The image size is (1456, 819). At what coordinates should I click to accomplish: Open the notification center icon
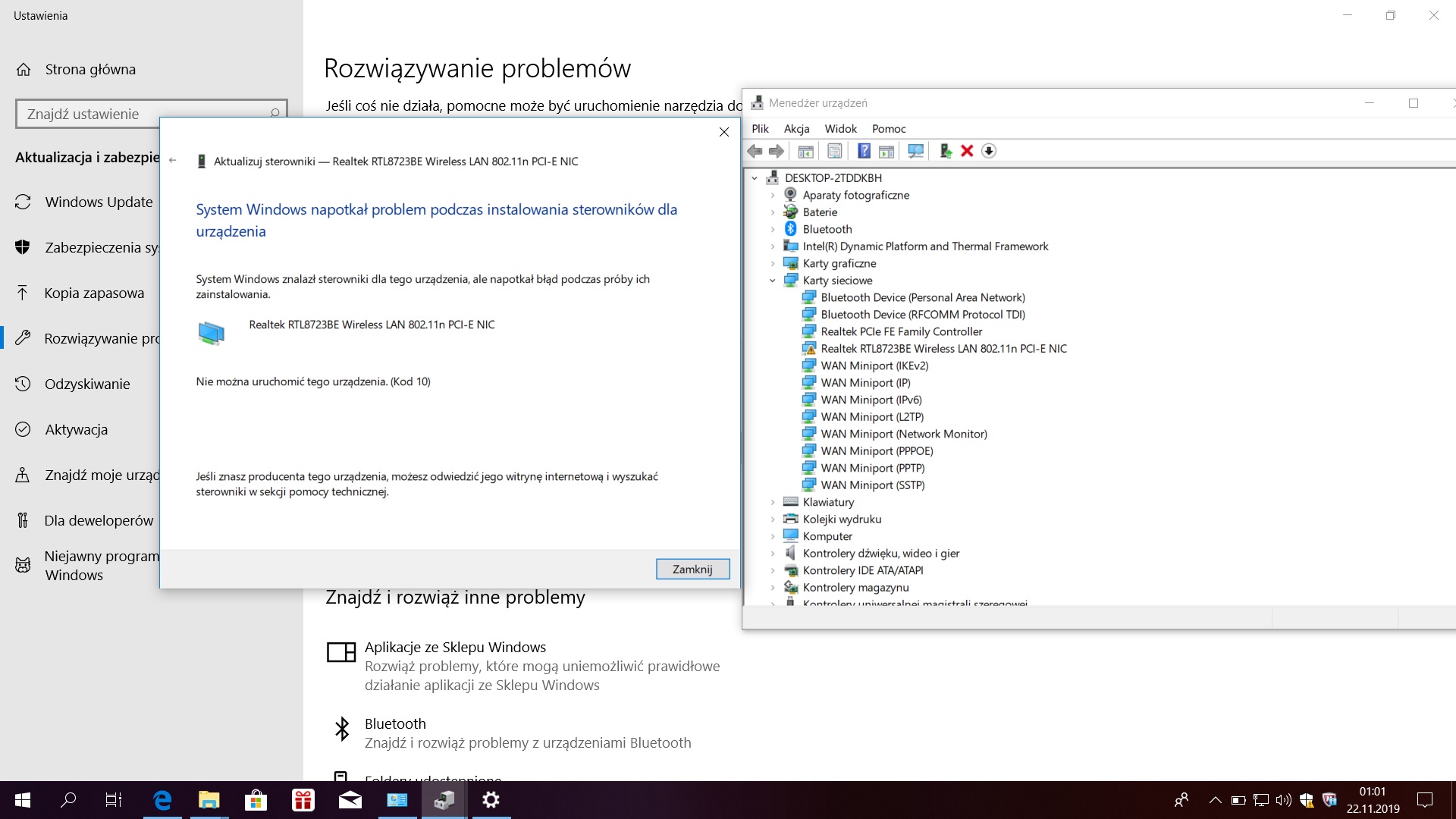point(1425,800)
